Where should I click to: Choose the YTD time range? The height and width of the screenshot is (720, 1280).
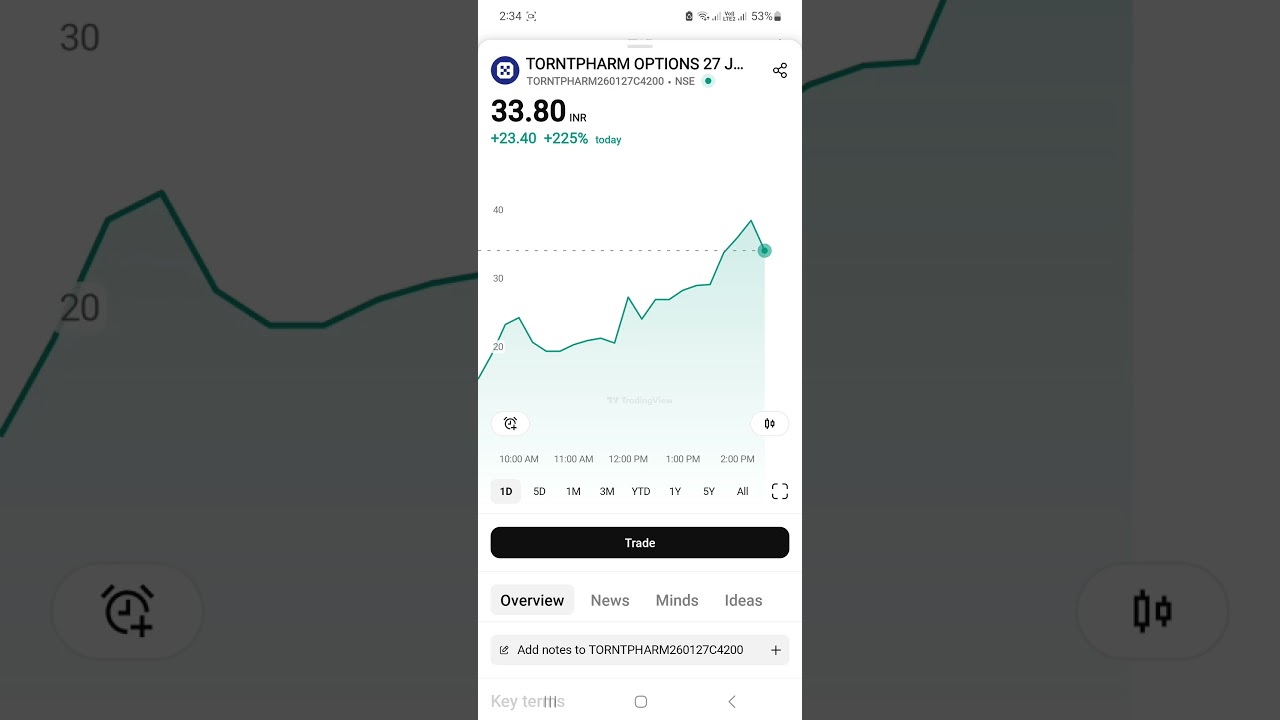[x=641, y=491]
